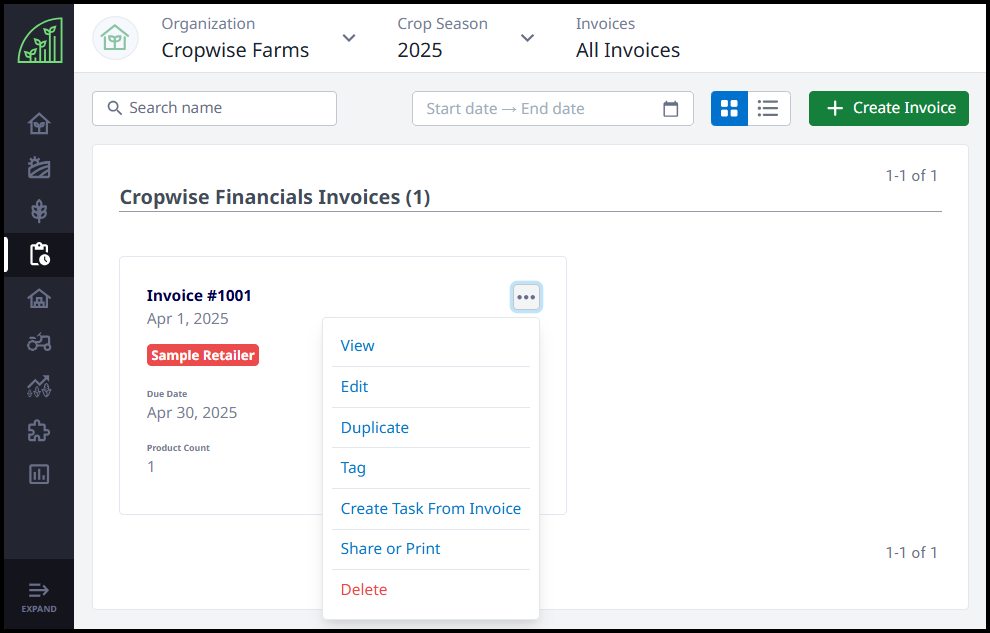Viewport: 990px width, 633px height.
Task: Click the Create Invoice button
Action: coord(889,108)
